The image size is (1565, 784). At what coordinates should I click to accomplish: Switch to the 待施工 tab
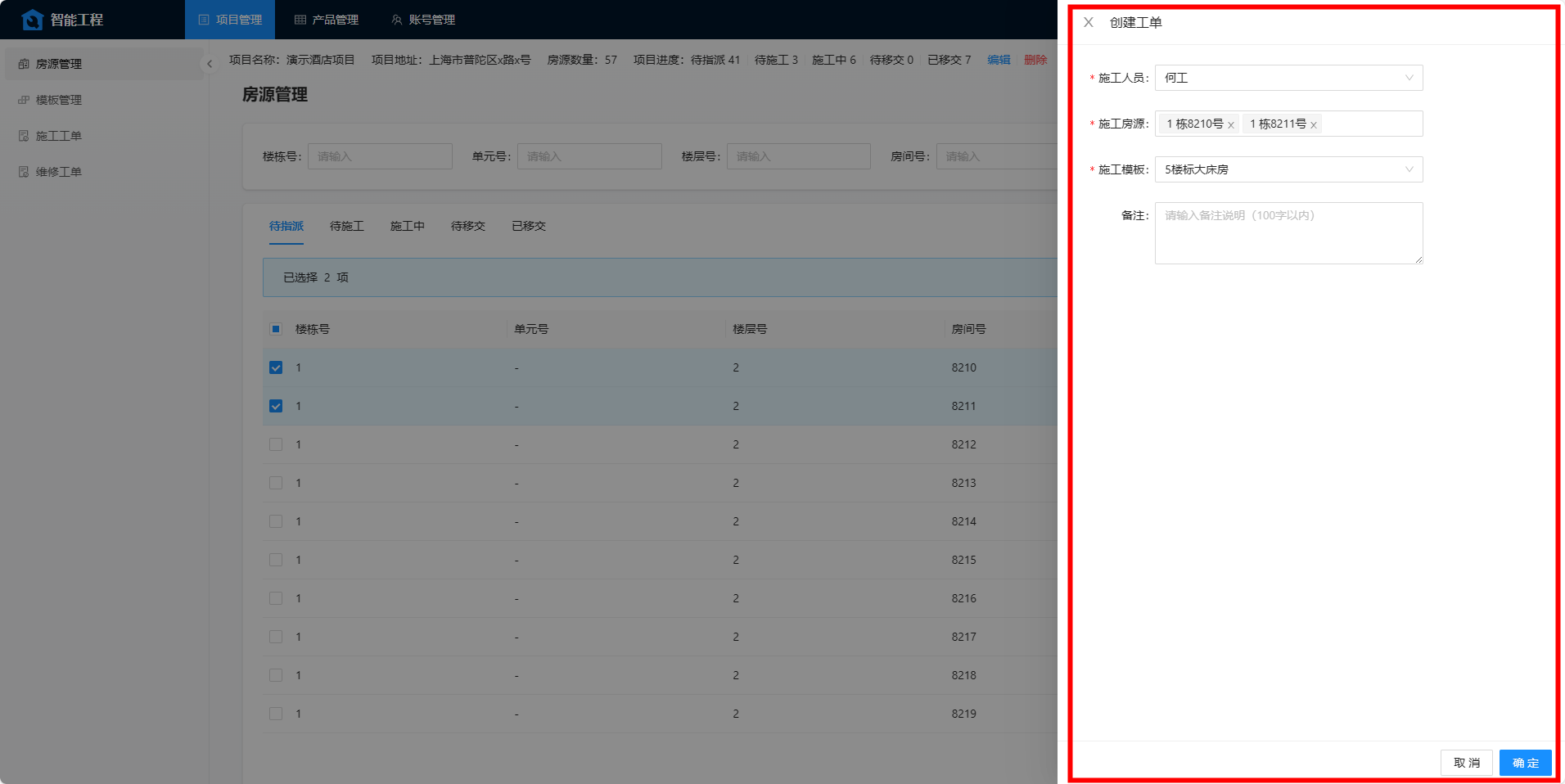pyautogui.click(x=347, y=226)
